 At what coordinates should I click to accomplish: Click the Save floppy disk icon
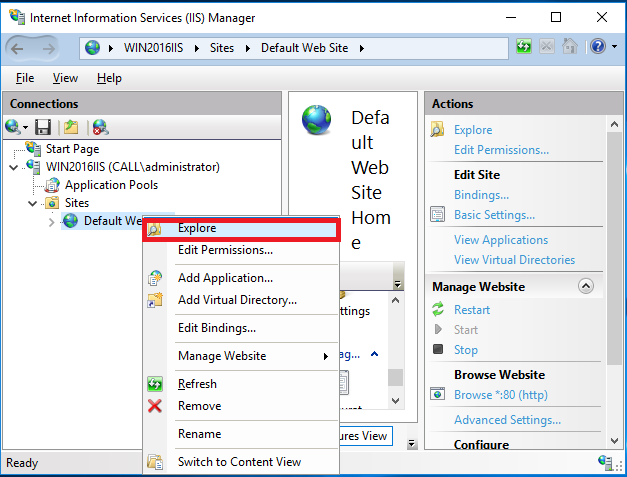click(x=43, y=127)
